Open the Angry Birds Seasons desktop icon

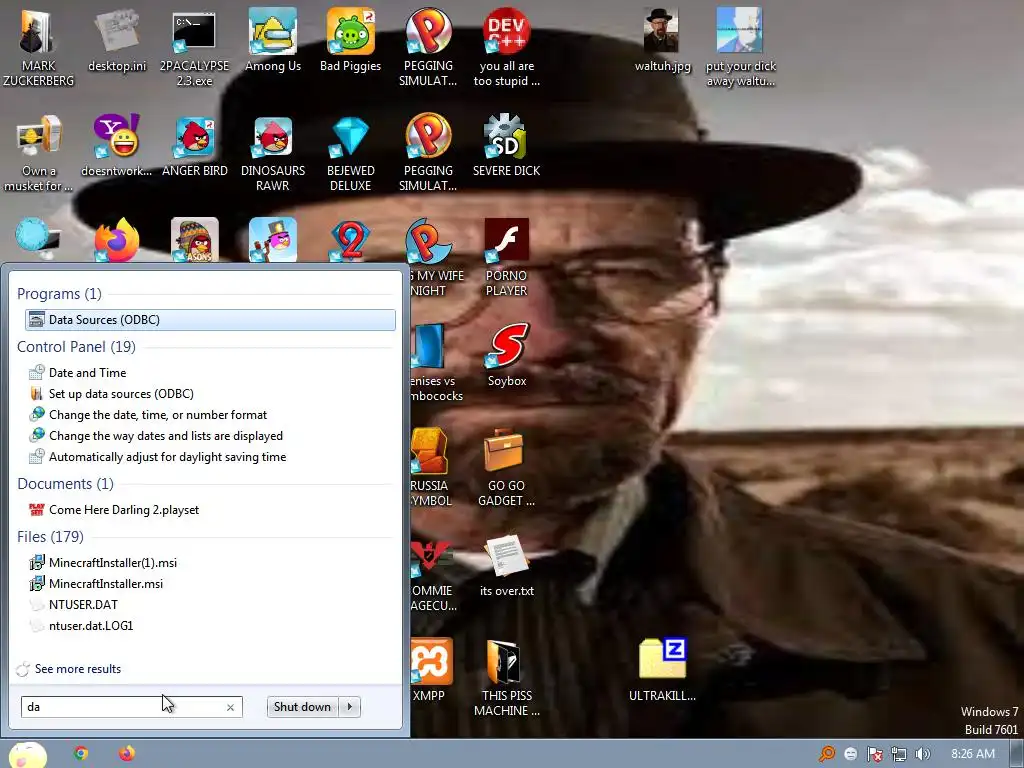[x=194, y=240]
